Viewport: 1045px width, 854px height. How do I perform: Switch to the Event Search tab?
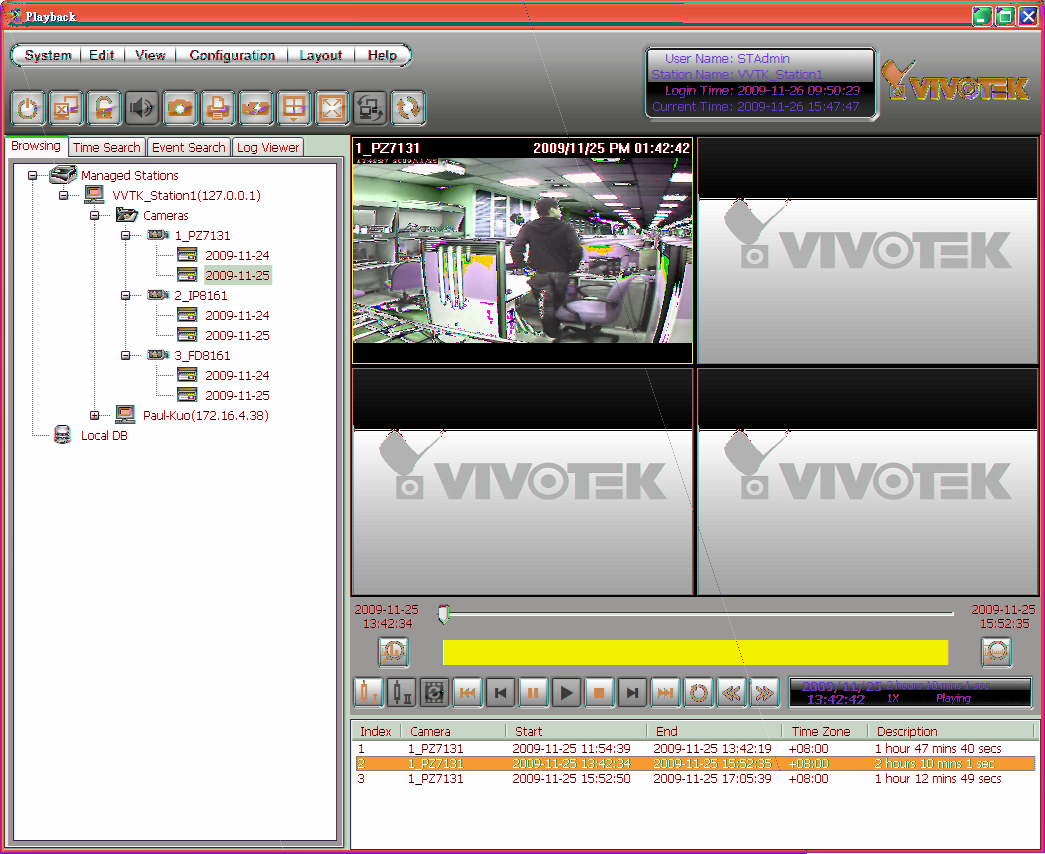pyautogui.click(x=189, y=147)
